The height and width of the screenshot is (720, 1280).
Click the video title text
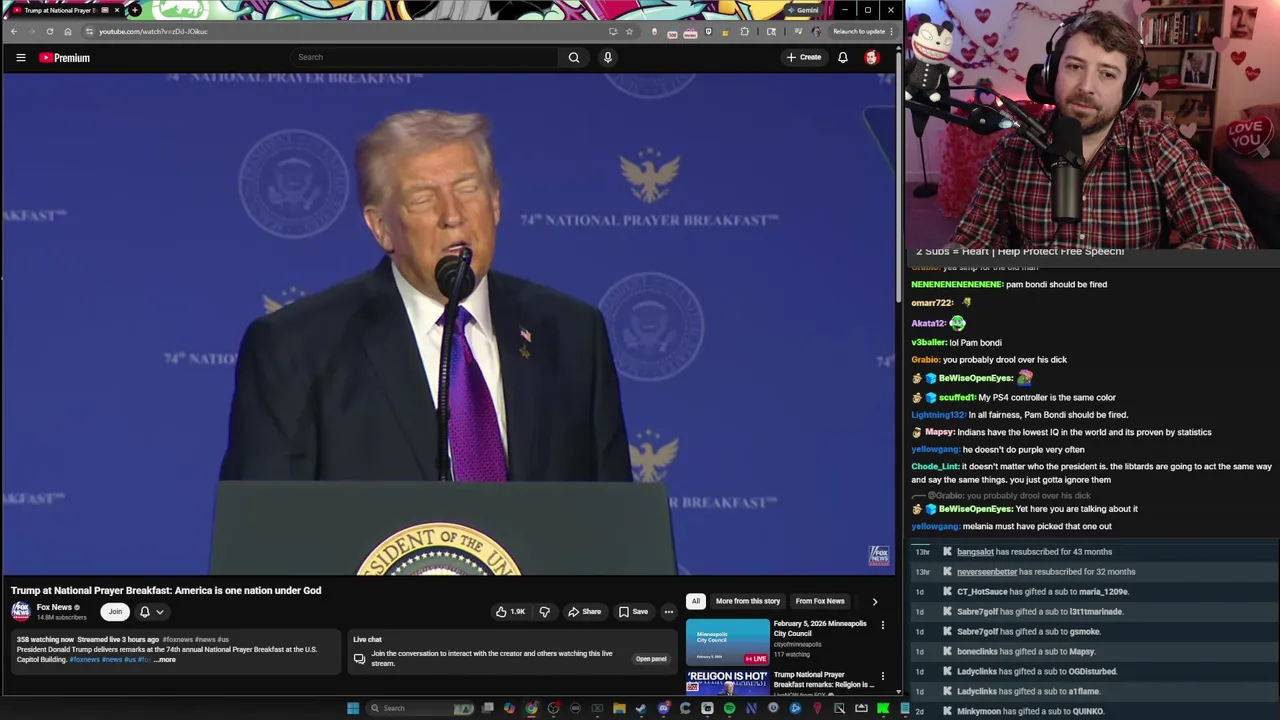[x=166, y=590]
